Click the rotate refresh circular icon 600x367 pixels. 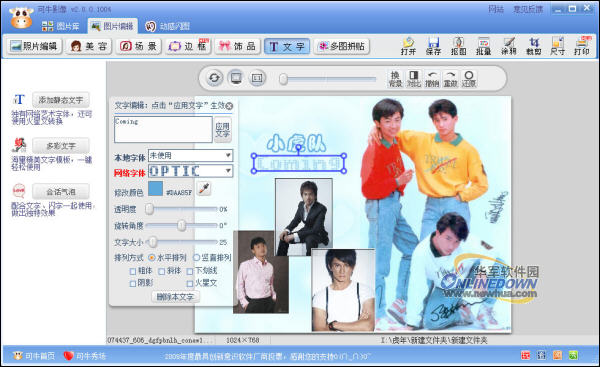(214, 78)
